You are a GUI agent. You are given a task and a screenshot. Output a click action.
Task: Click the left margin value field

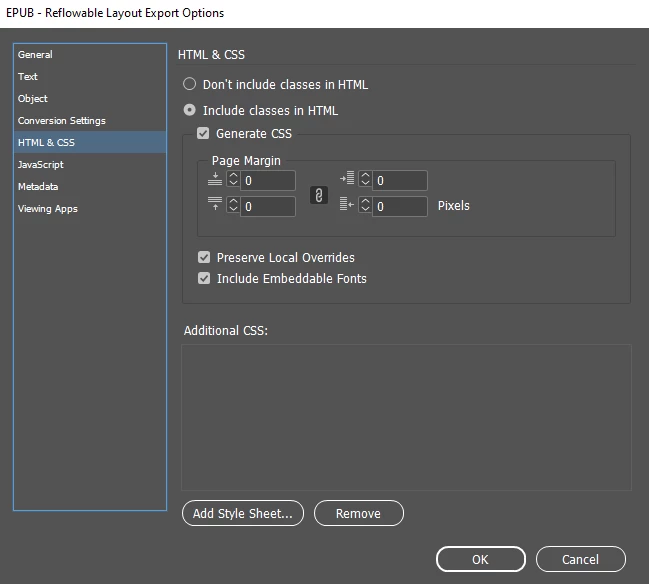[x=400, y=180]
